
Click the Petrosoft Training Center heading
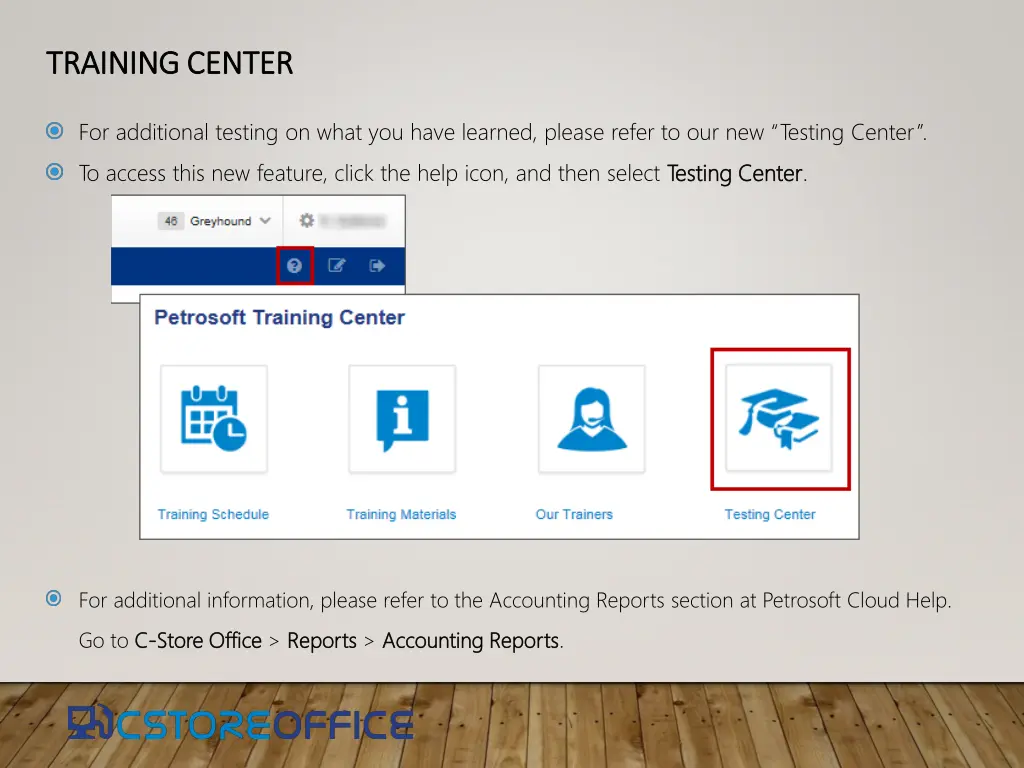click(280, 317)
